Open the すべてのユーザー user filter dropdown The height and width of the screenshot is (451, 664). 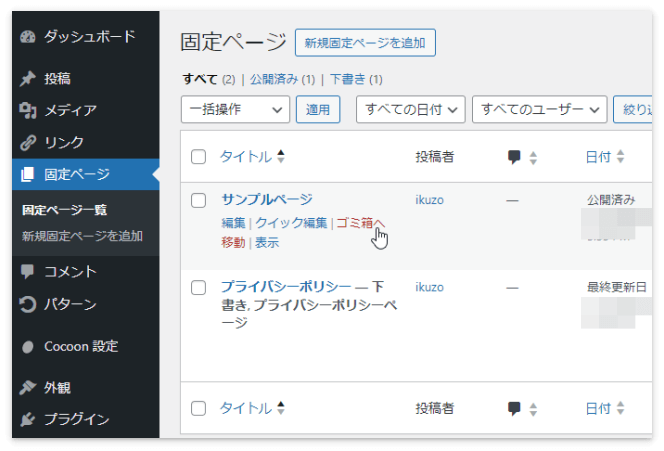[540, 110]
